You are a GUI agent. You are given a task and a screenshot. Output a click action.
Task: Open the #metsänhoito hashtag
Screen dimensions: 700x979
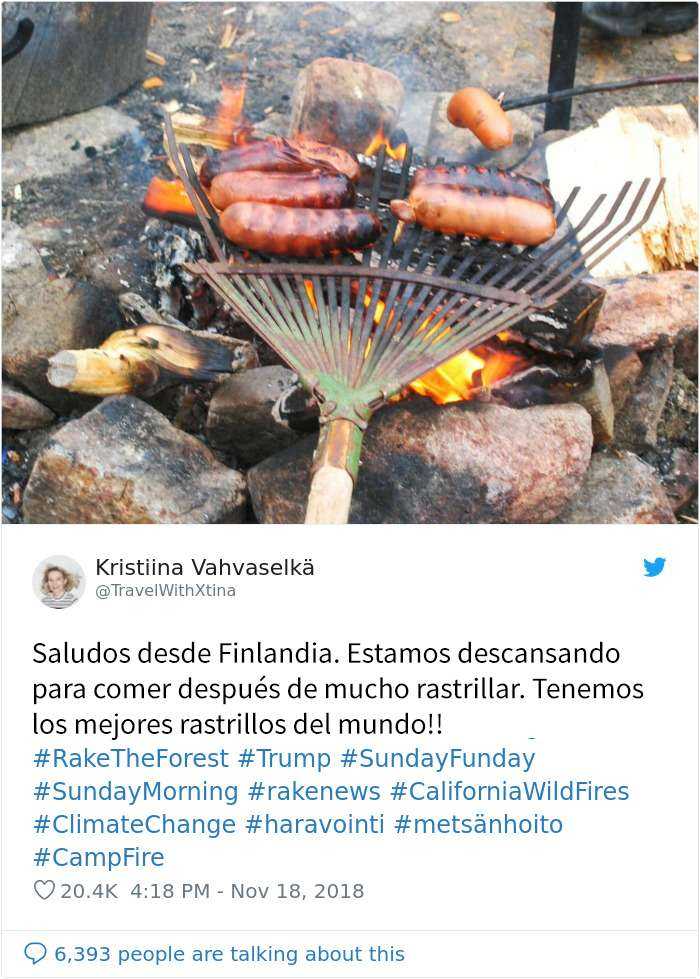pyautogui.click(x=478, y=824)
